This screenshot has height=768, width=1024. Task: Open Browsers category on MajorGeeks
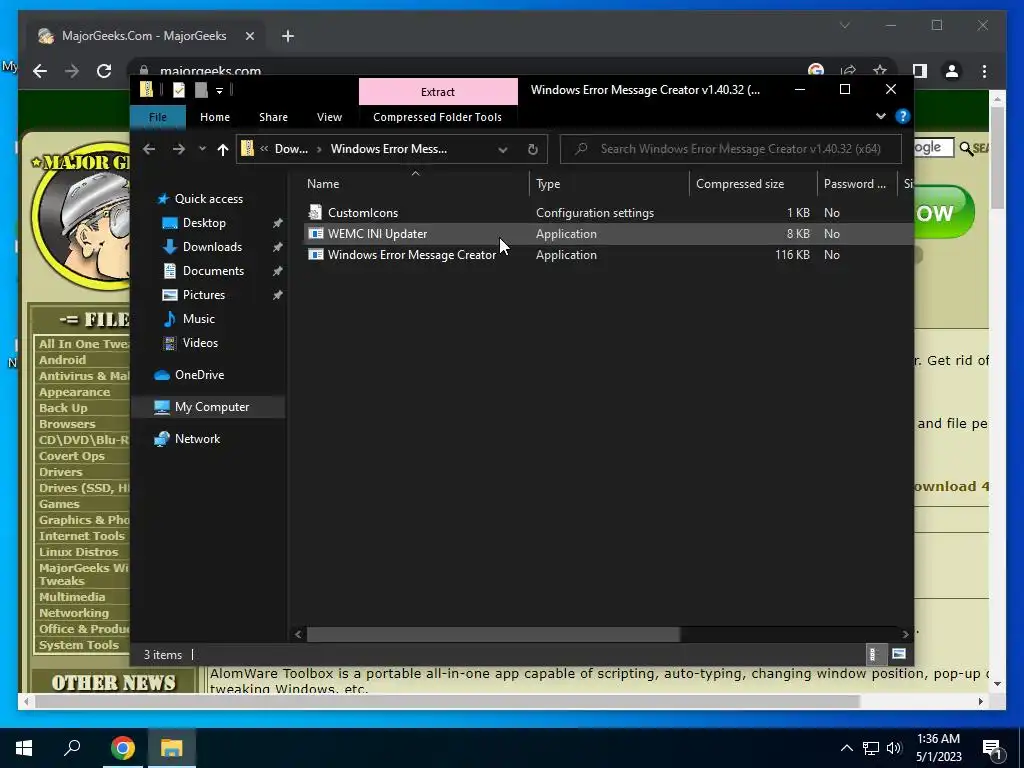tap(67, 424)
